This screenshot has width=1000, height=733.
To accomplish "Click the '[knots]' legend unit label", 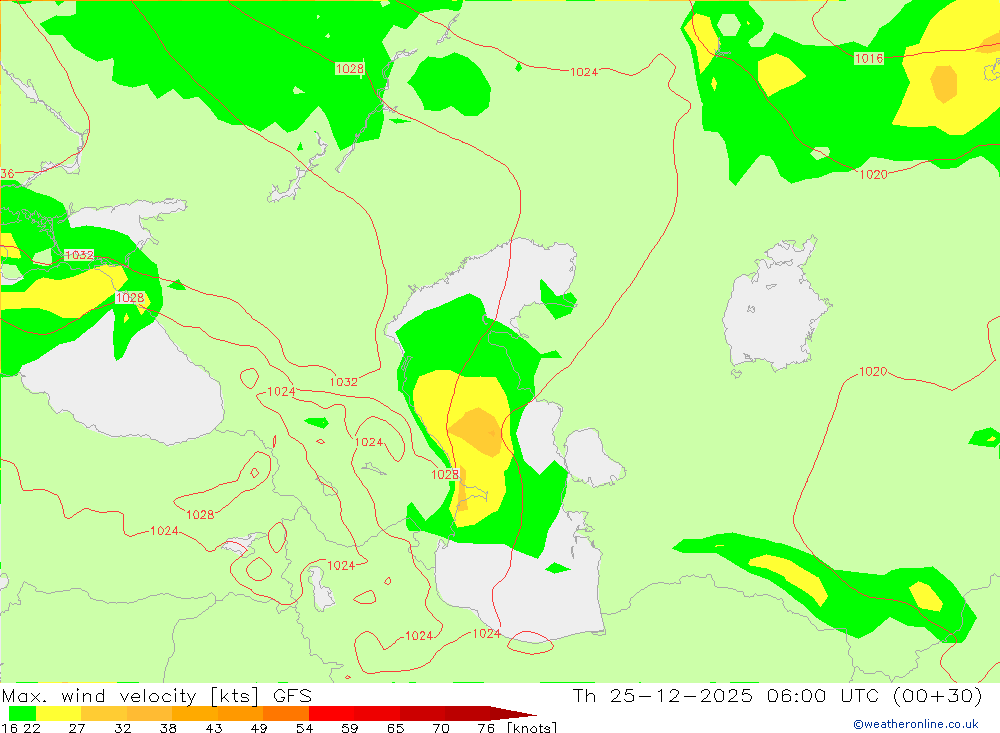I will (532, 728).
